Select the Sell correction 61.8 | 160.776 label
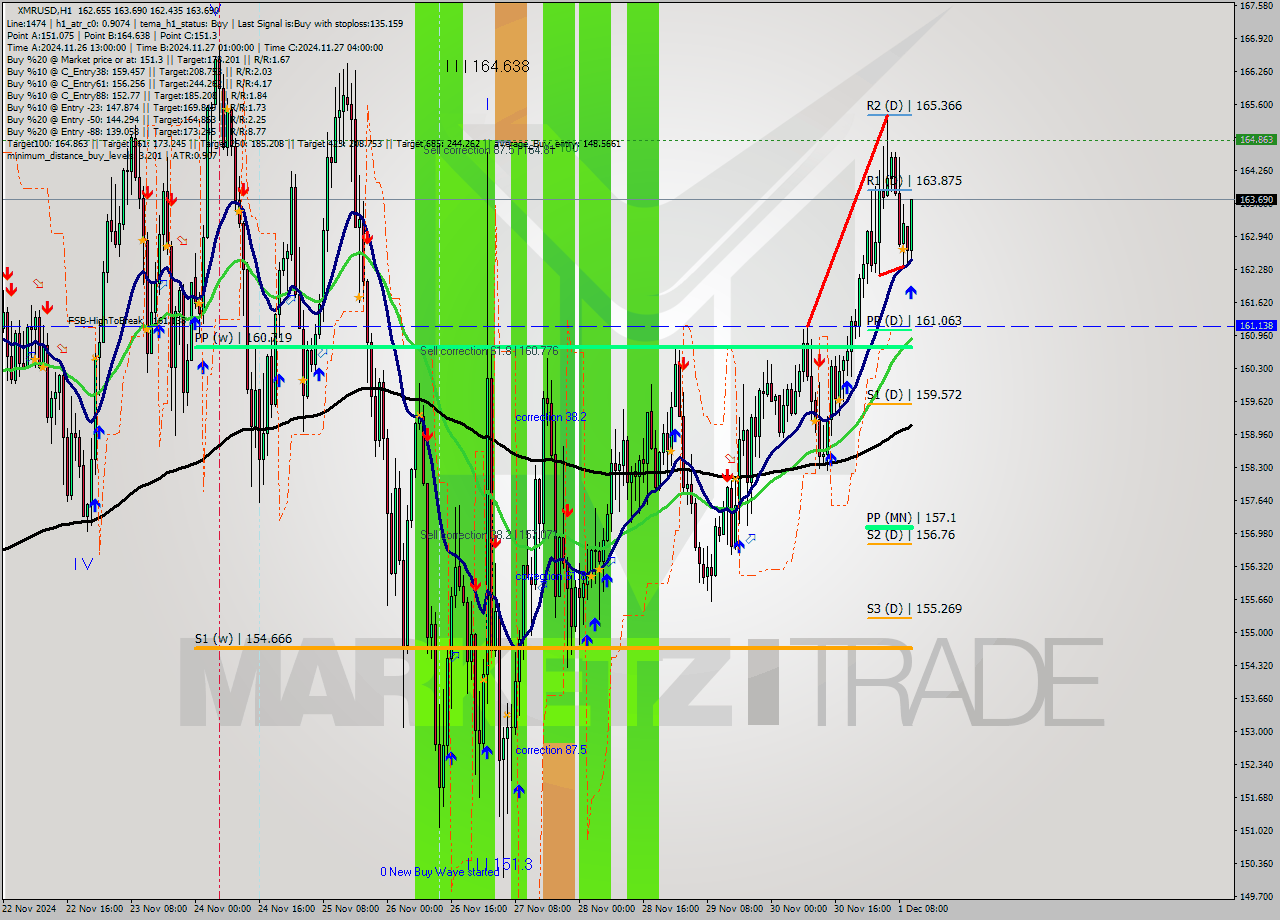This screenshot has width=1280, height=920. pyautogui.click(x=489, y=351)
